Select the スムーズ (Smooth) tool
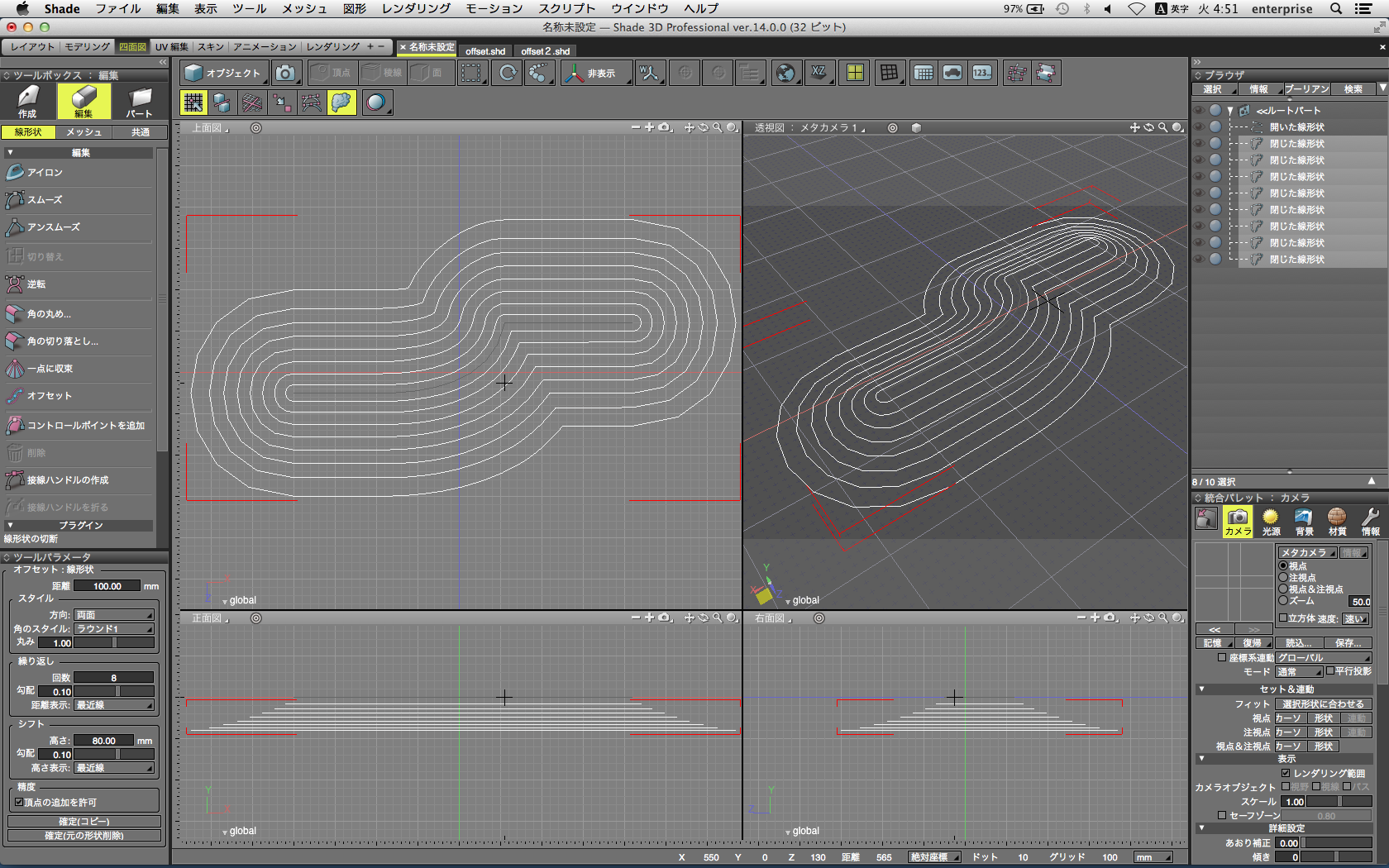The width and height of the screenshot is (1389, 868). coord(45,200)
